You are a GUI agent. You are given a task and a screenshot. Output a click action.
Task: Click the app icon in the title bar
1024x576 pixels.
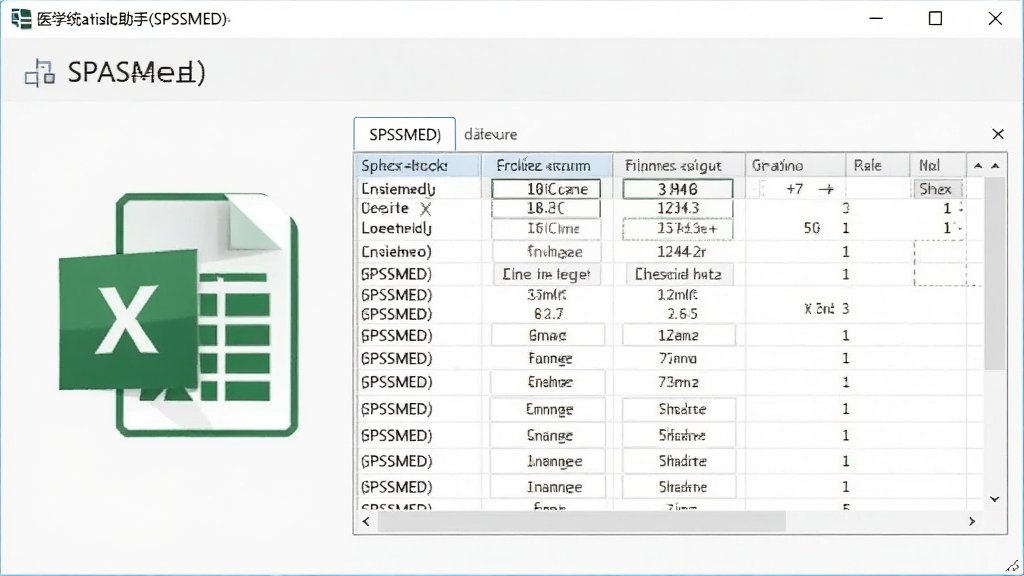coord(21,18)
